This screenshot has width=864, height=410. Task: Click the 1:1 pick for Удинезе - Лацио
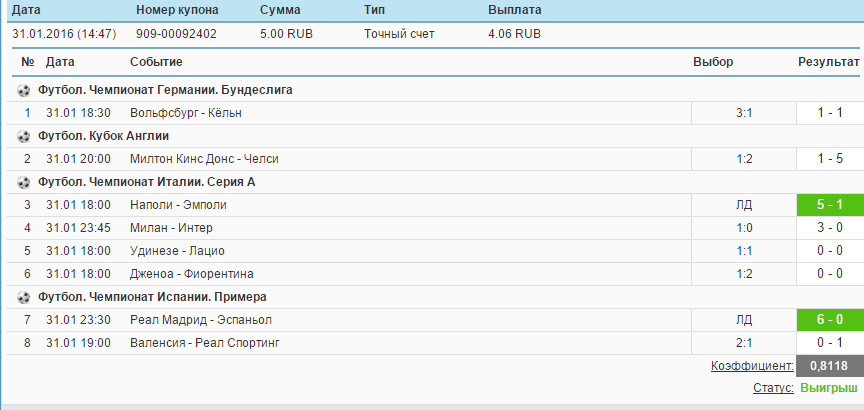click(x=744, y=251)
